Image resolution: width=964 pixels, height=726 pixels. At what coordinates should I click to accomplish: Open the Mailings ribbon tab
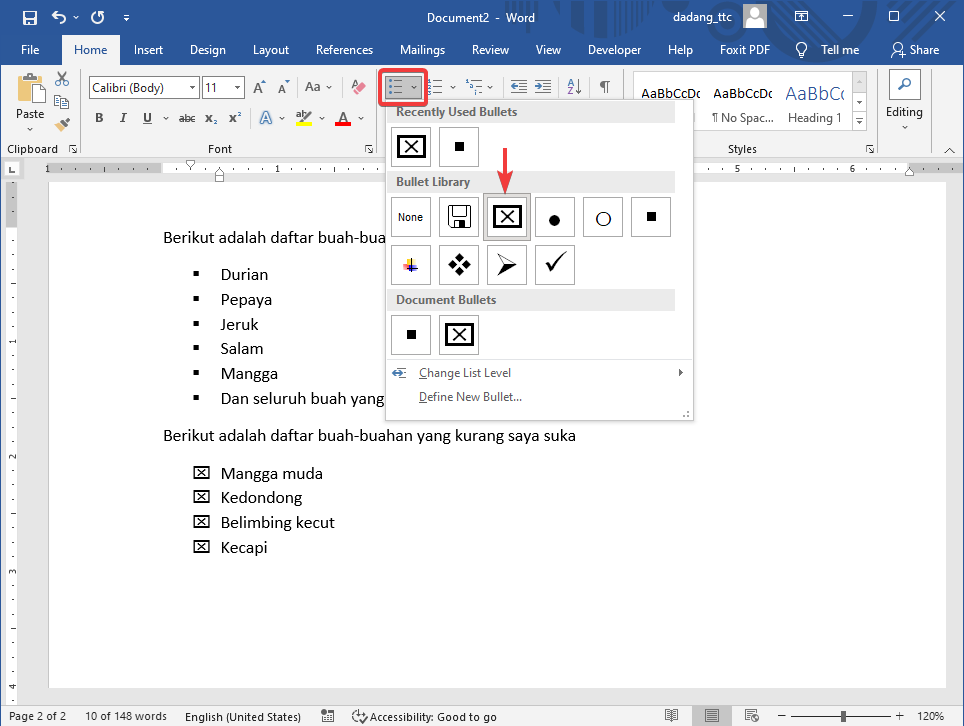[421, 49]
